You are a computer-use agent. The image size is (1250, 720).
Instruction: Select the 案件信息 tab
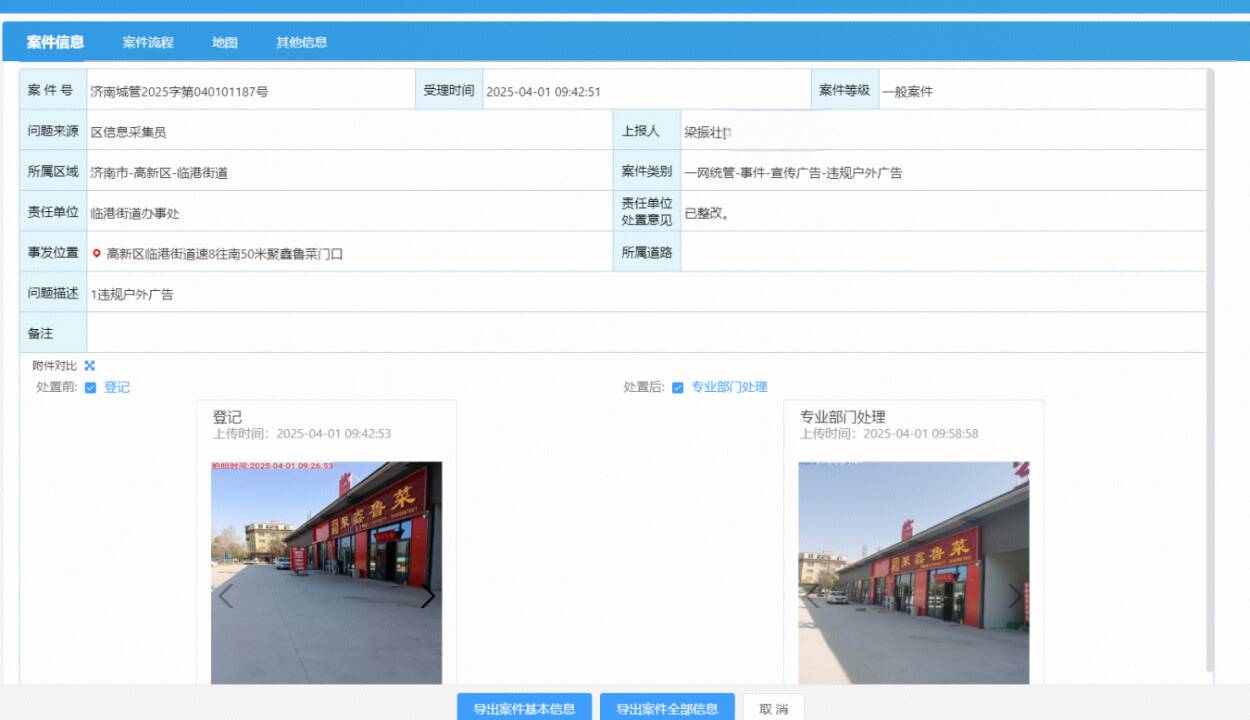point(55,43)
